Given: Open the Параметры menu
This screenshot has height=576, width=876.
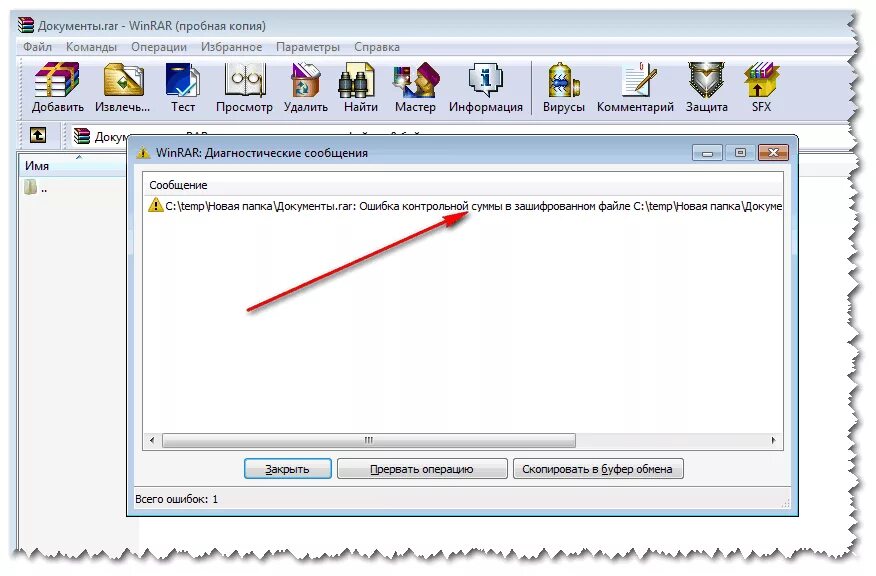Looking at the screenshot, I should tap(308, 47).
